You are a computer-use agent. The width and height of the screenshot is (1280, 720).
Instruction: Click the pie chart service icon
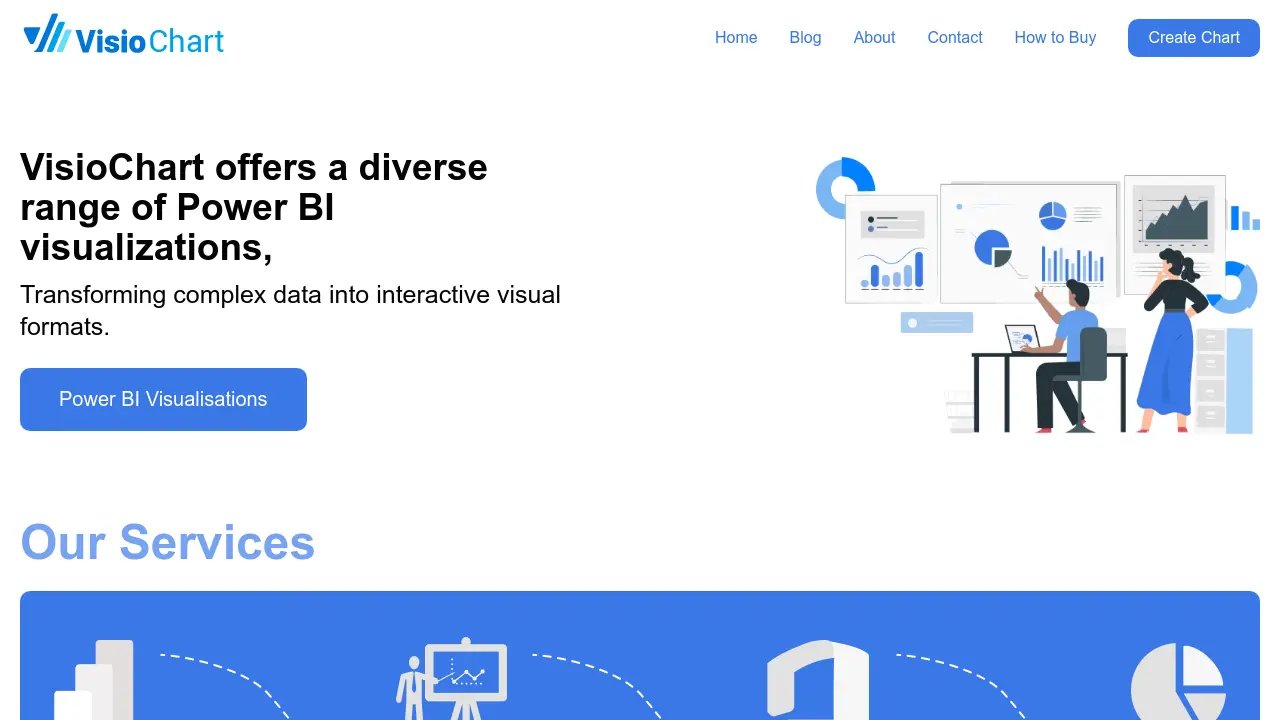(x=1178, y=681)
